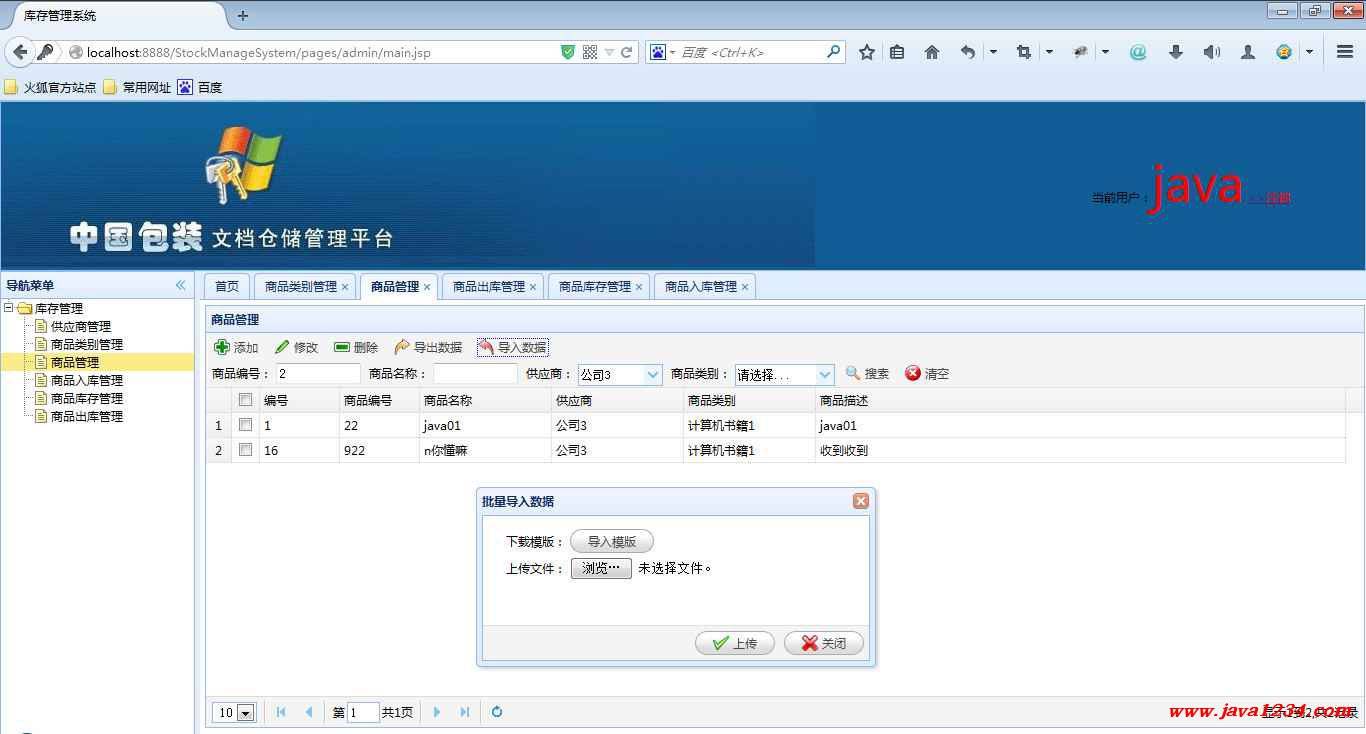Collapse the navigation menu panel
This screenshot has height=734, width=1366.
[181, 285]
